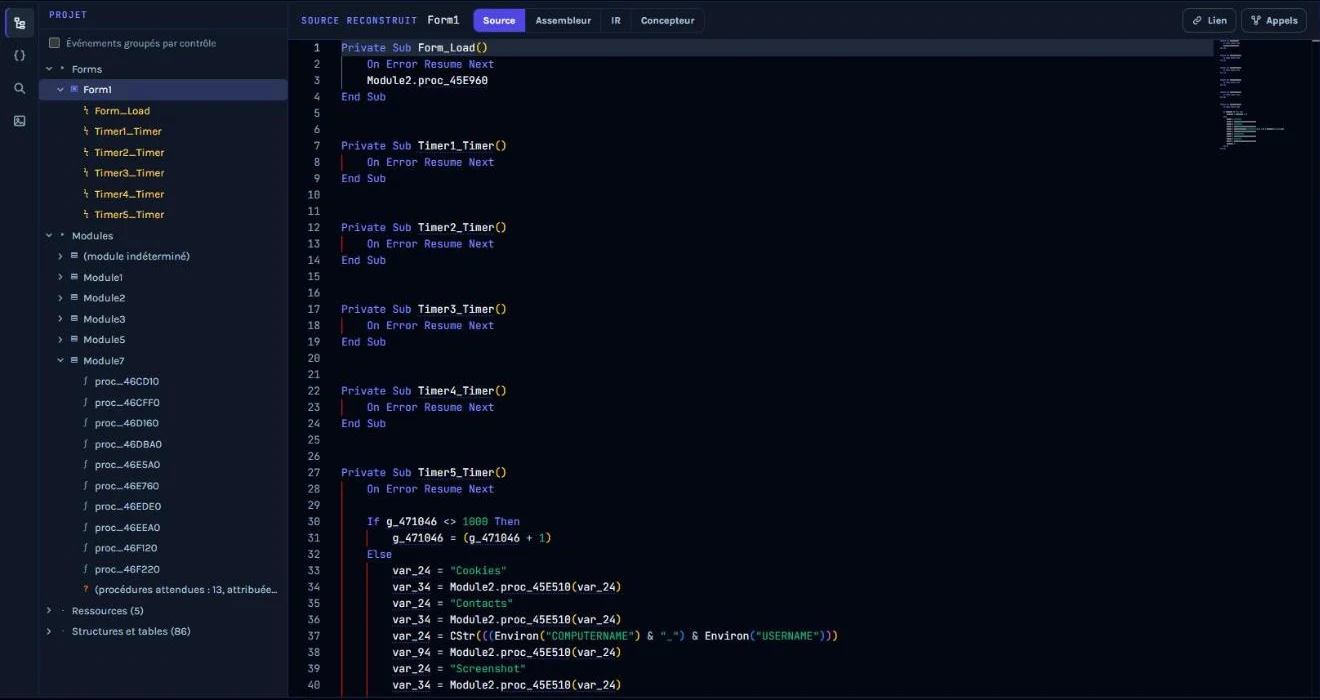Toggle Événements groupés par contrôle checkbox

(x=55, y=43)
